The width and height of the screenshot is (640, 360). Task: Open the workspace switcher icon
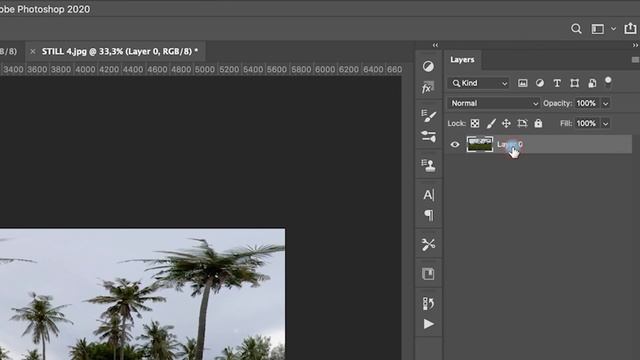[x=598, y=29]
